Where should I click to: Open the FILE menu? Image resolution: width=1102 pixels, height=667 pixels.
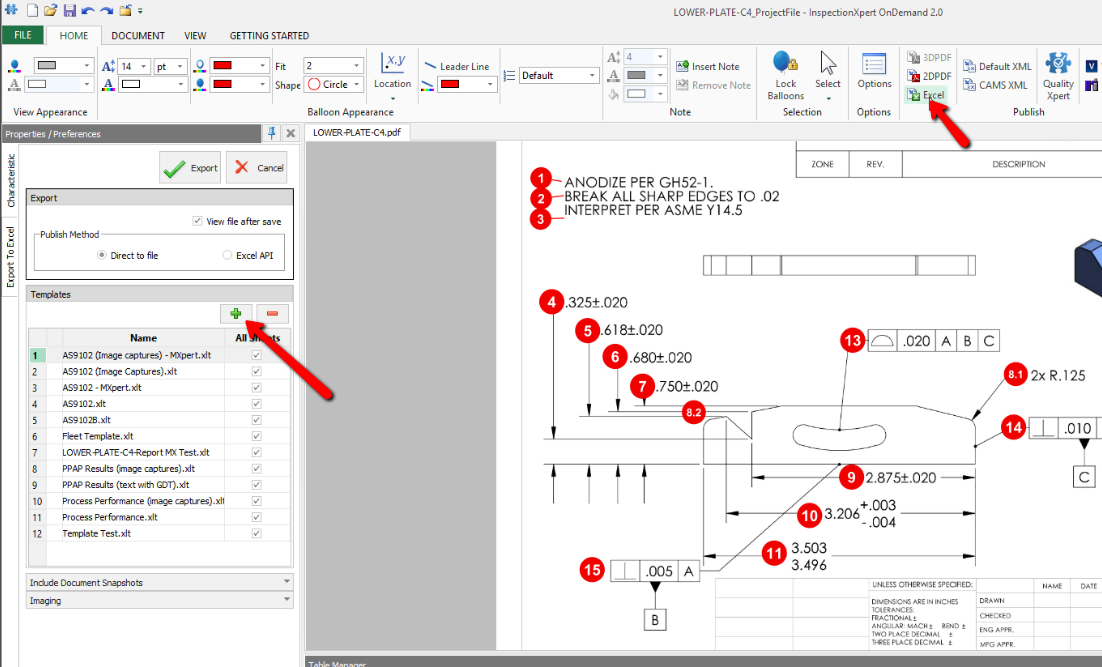(23, 35)
